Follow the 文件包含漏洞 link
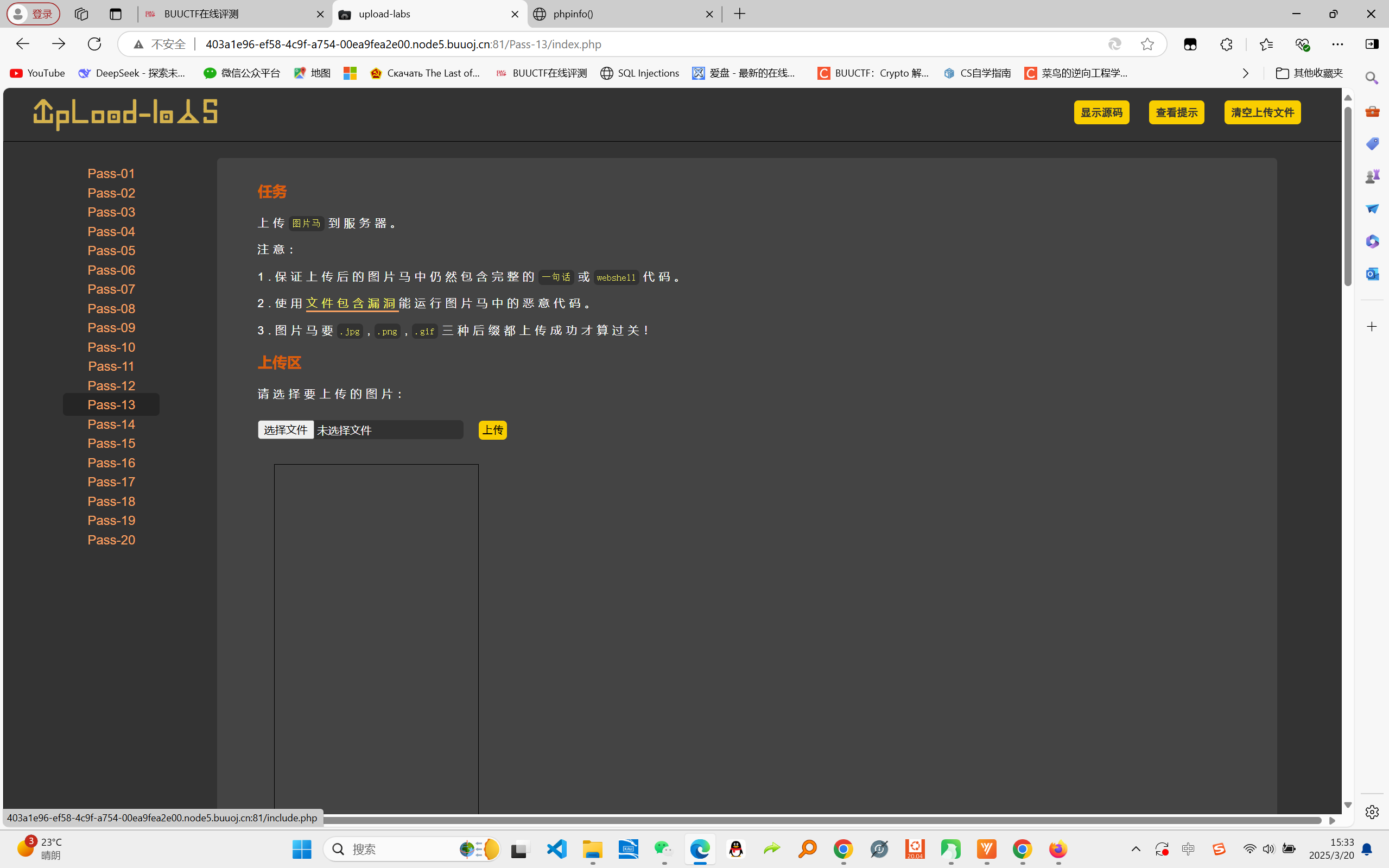The width and height of the screenshot is (1389, 868). coord(351,303)
